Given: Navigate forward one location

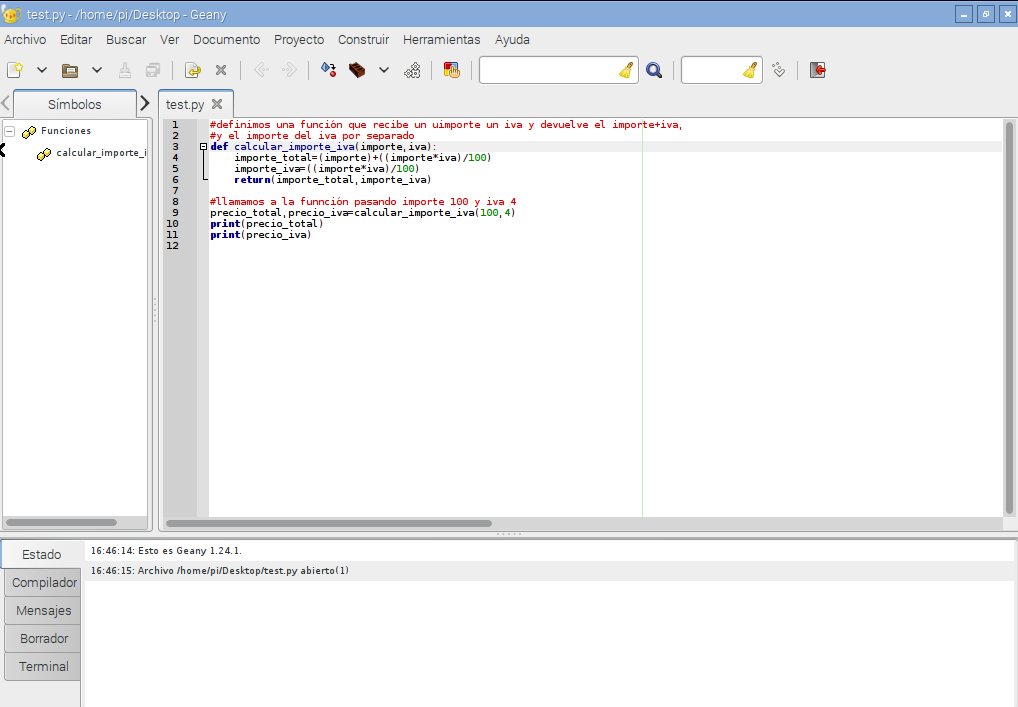Looking at the screenshot, I should (289, 70).
